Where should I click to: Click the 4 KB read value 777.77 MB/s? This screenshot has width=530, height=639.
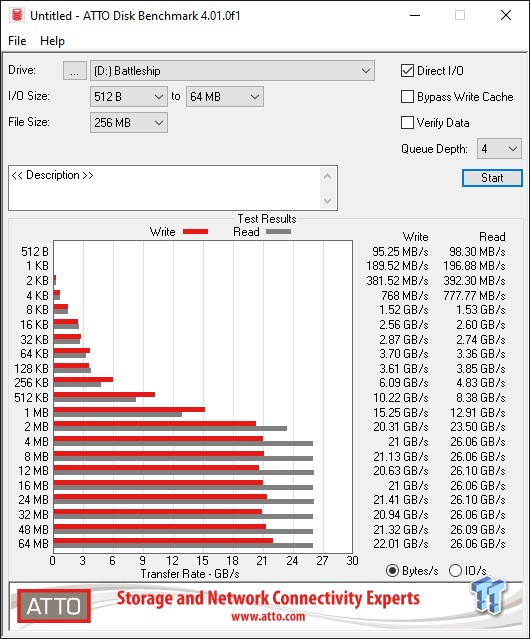475,295
